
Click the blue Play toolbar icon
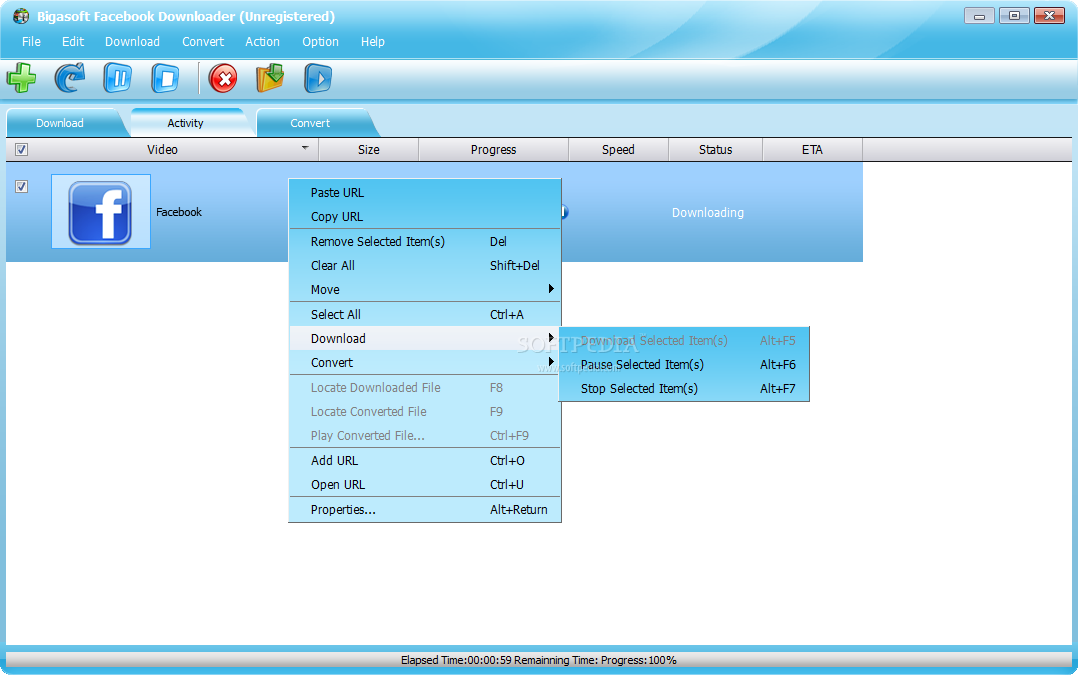click(x=318, y=78)
